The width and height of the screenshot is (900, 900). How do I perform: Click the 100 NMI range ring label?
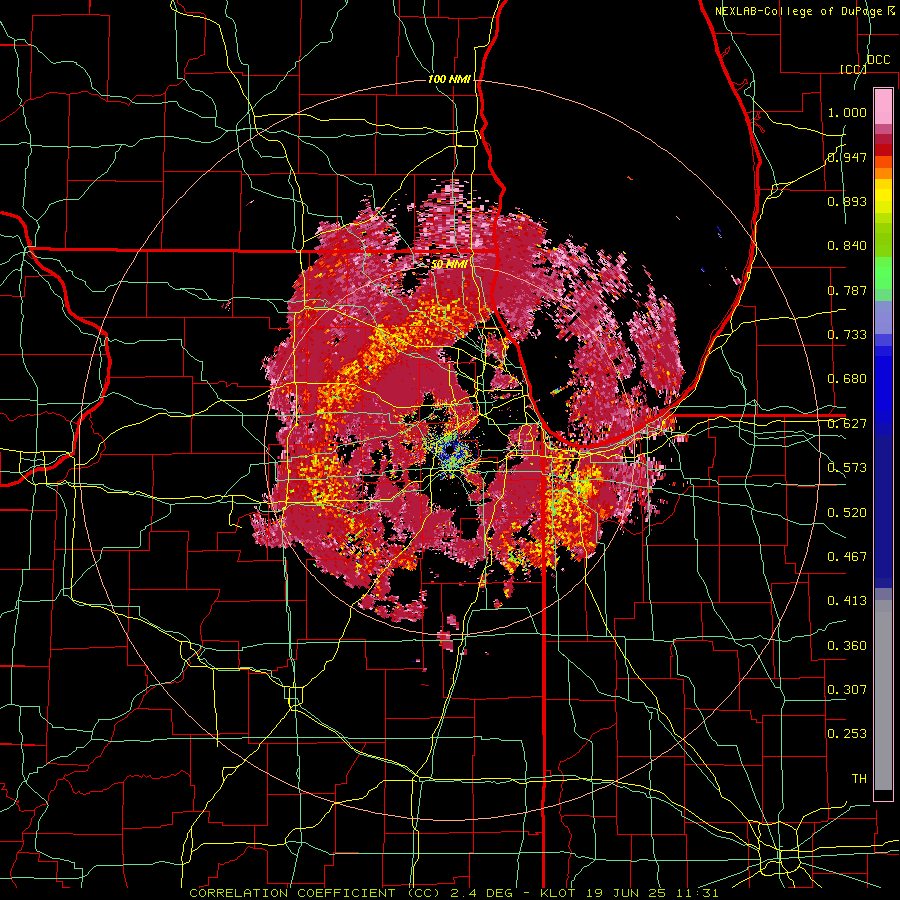point(449,79)
